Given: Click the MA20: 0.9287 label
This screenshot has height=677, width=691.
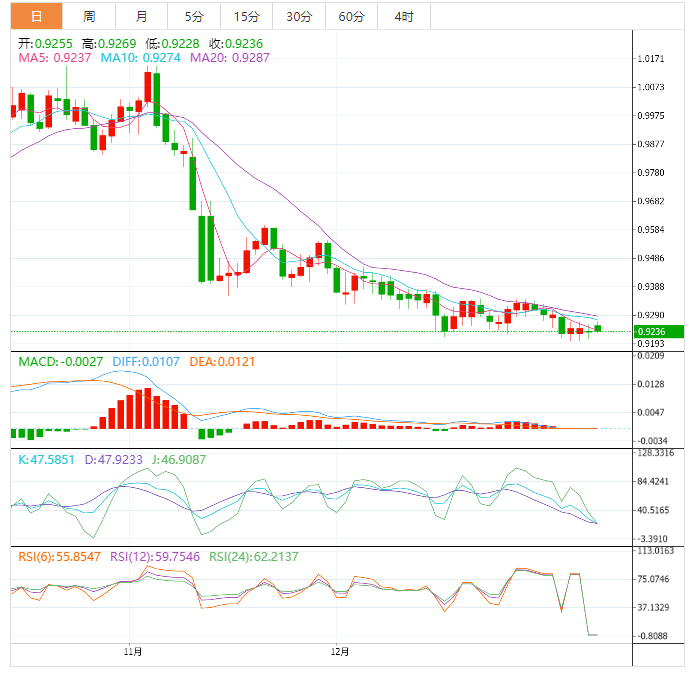Looking at the screenshot, I should click(230, 58).
